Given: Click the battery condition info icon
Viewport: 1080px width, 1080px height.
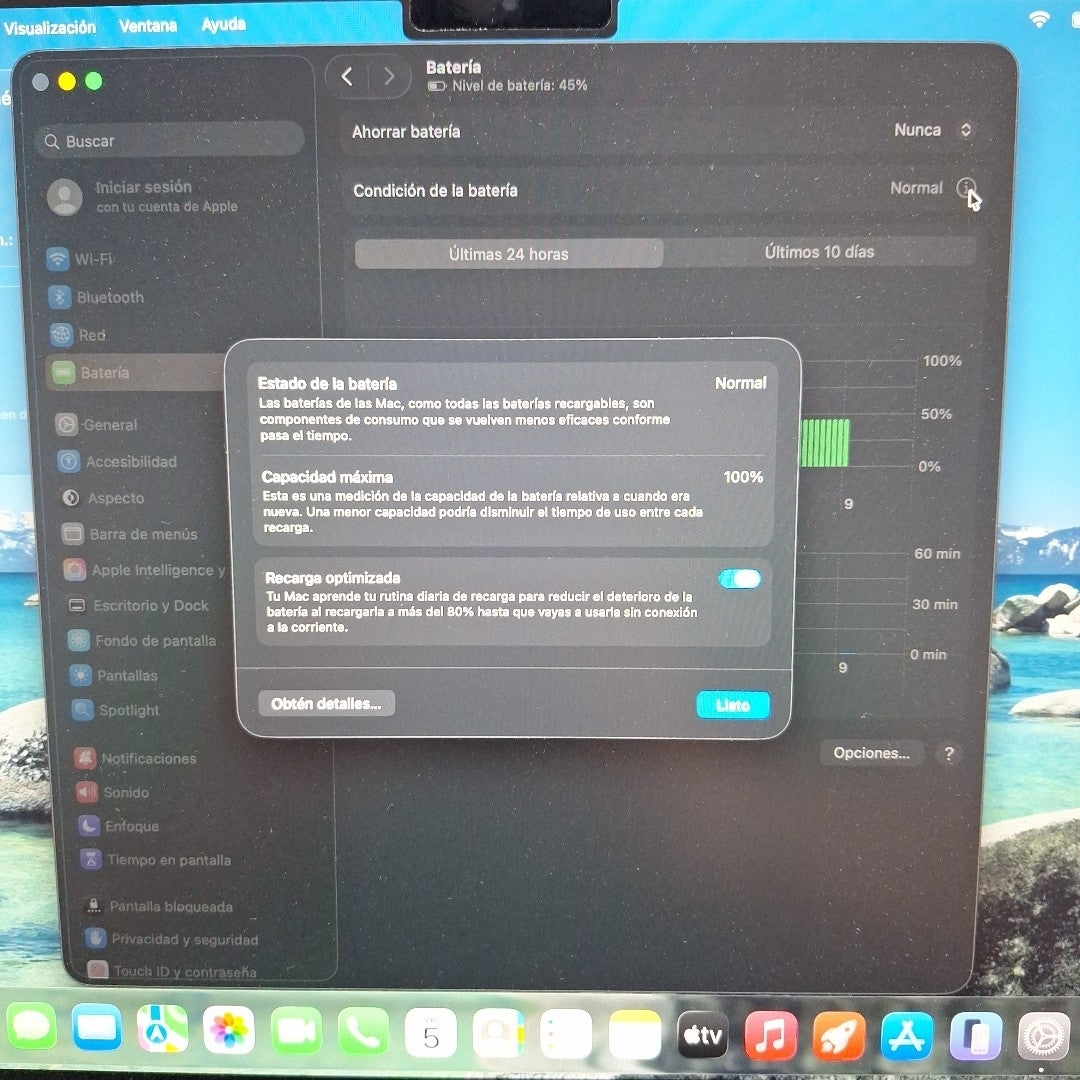Looking at the screenshot, I should point(966,188).
